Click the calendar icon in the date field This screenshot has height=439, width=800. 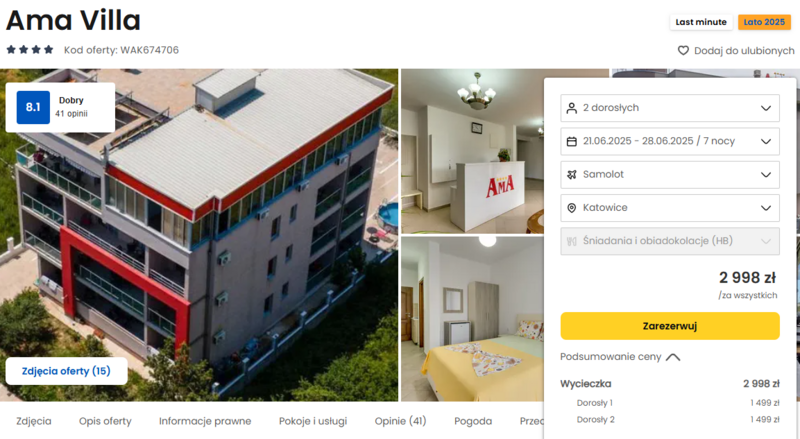[571, 141]
